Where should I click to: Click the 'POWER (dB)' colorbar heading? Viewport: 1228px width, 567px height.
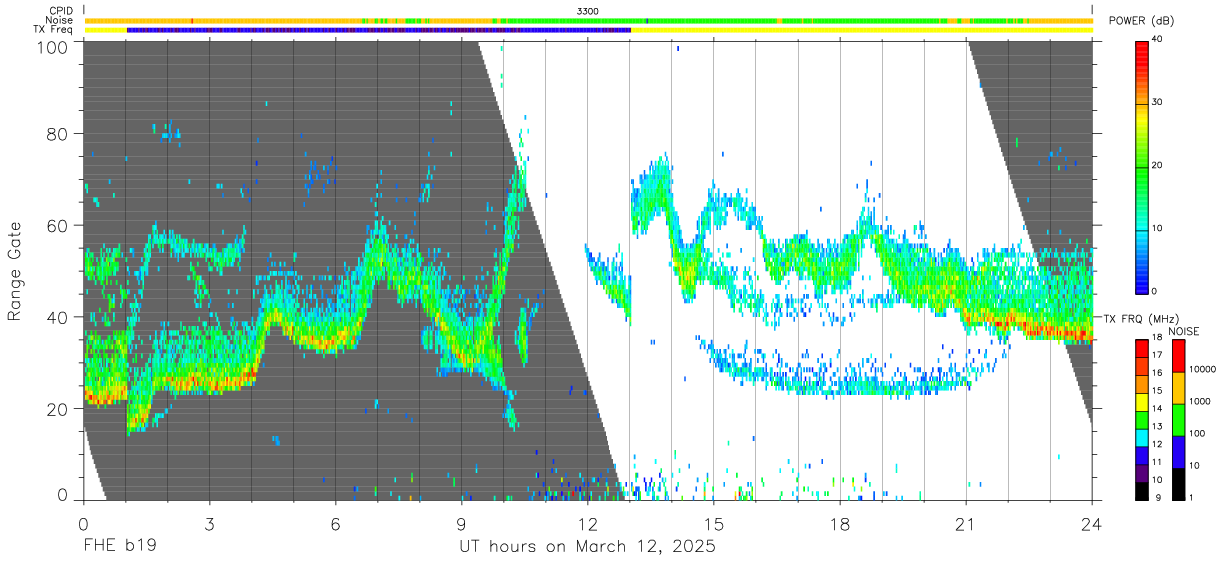coord(1142,20)
